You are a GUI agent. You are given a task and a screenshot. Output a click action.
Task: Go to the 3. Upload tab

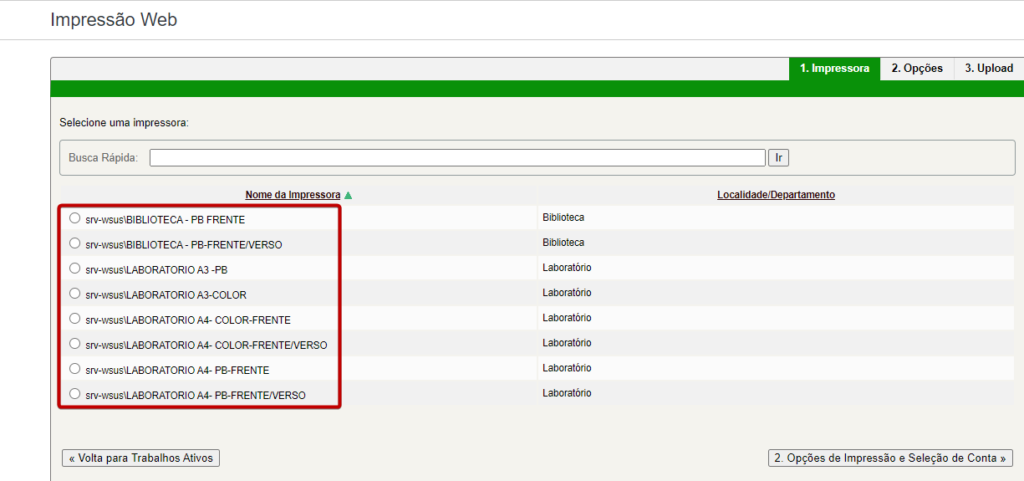point(988,68)
